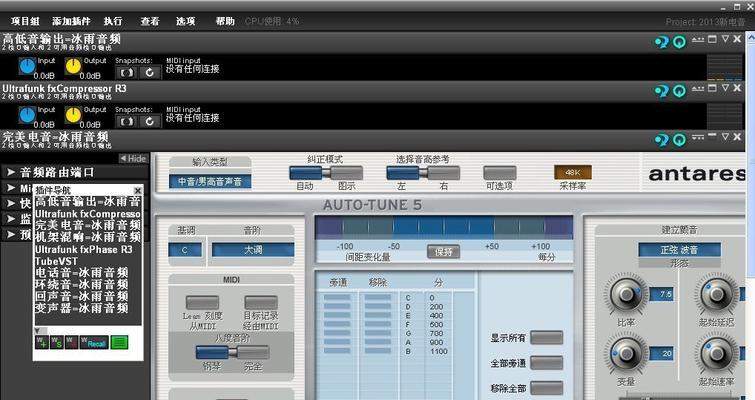
Task: Click the W+ add icon in 插件导航
Action: pyautogui.click(x=42, y=343)
